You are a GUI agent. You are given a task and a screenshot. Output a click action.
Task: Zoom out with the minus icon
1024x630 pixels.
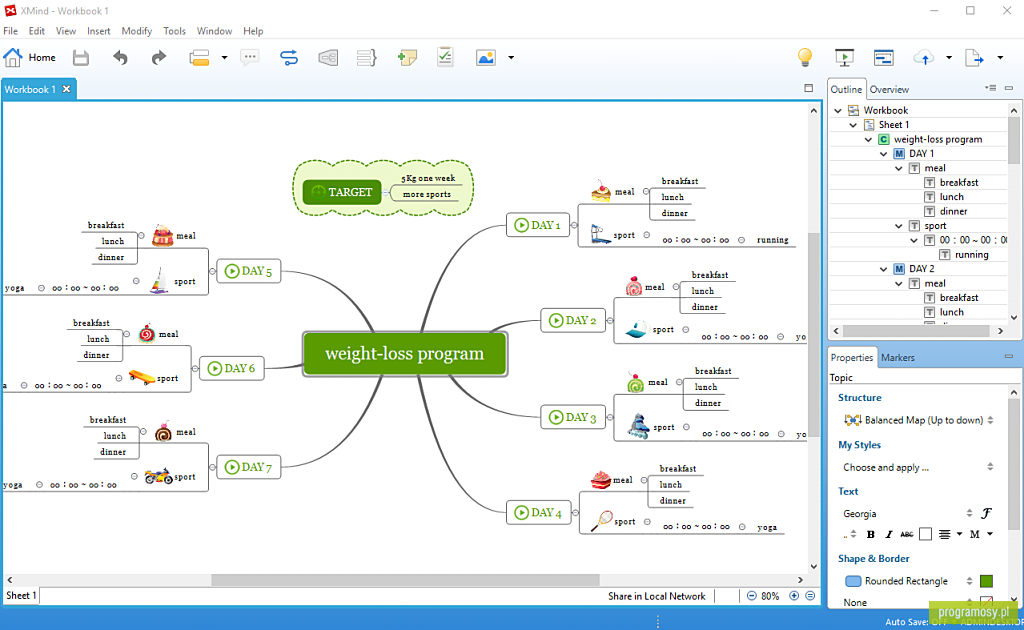(x=752, y=595)
